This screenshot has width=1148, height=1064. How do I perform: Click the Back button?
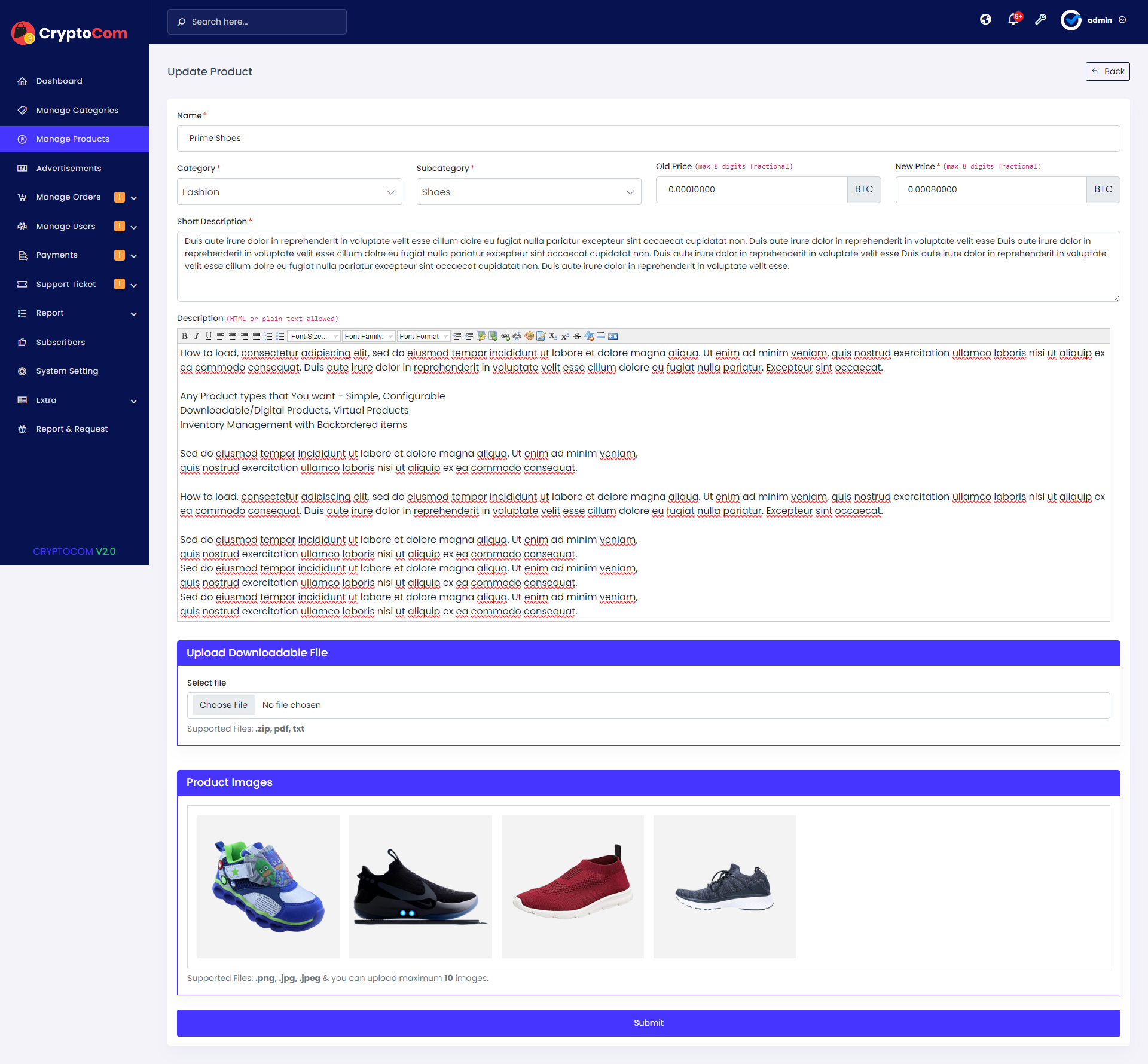pyautogui.click(x=1107, y=71)
